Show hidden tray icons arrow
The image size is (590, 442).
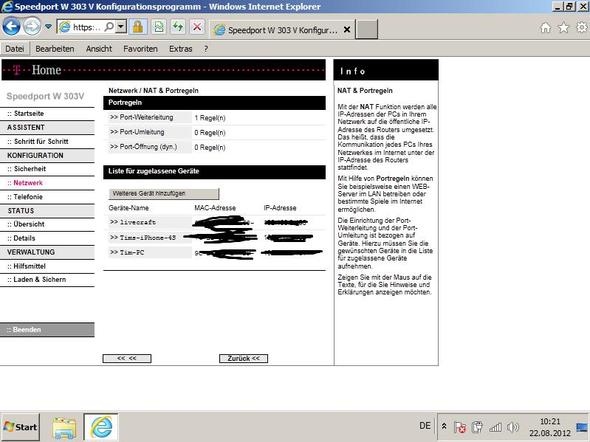(444, 427)
